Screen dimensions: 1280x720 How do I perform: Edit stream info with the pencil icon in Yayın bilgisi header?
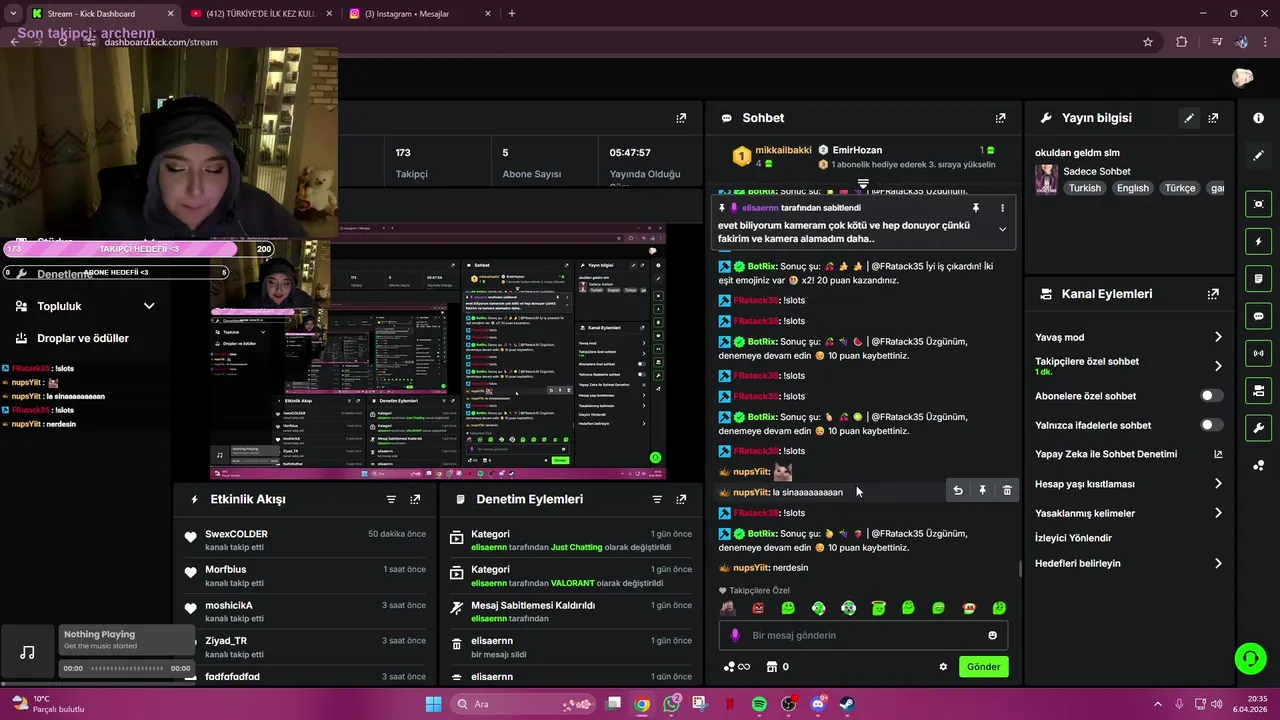1189,118
